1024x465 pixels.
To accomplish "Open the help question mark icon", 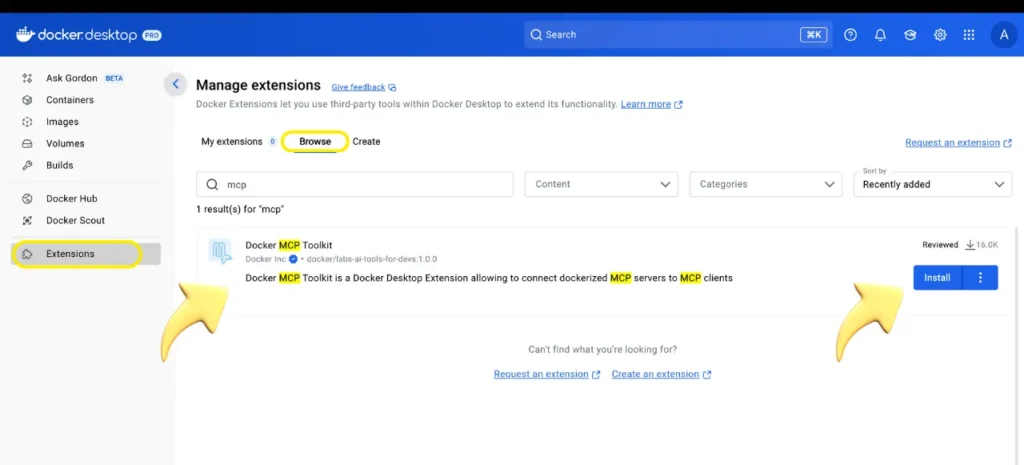I will coord(850,35).
